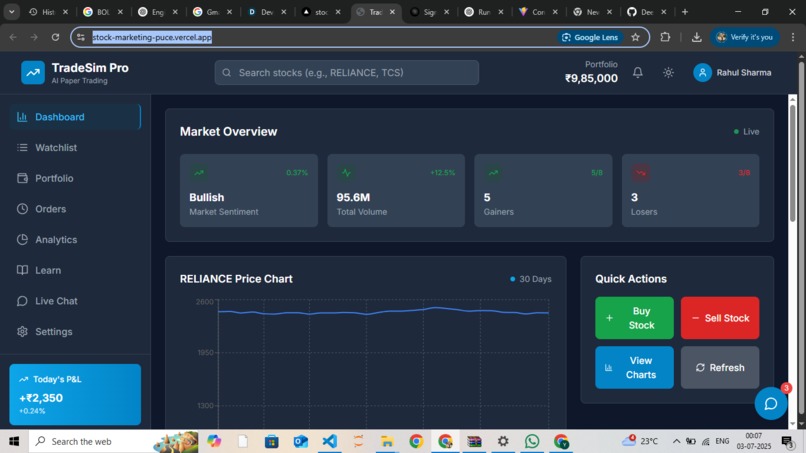Reload the page with browser refresh
This screenshot has height=453, width=806.
pos(55,37)
